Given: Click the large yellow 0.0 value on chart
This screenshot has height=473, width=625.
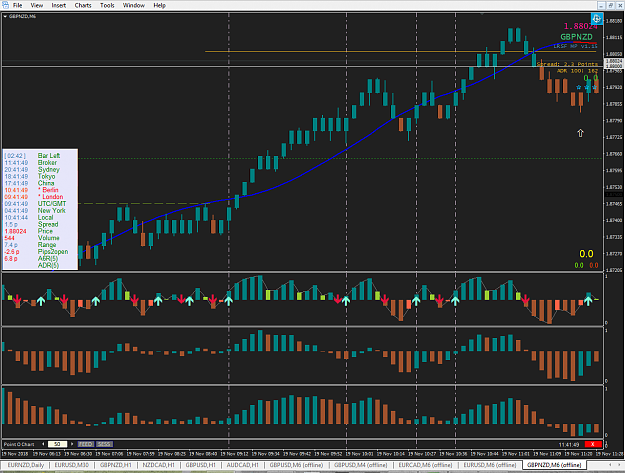Looking at the screenshot, I should 586,254.
